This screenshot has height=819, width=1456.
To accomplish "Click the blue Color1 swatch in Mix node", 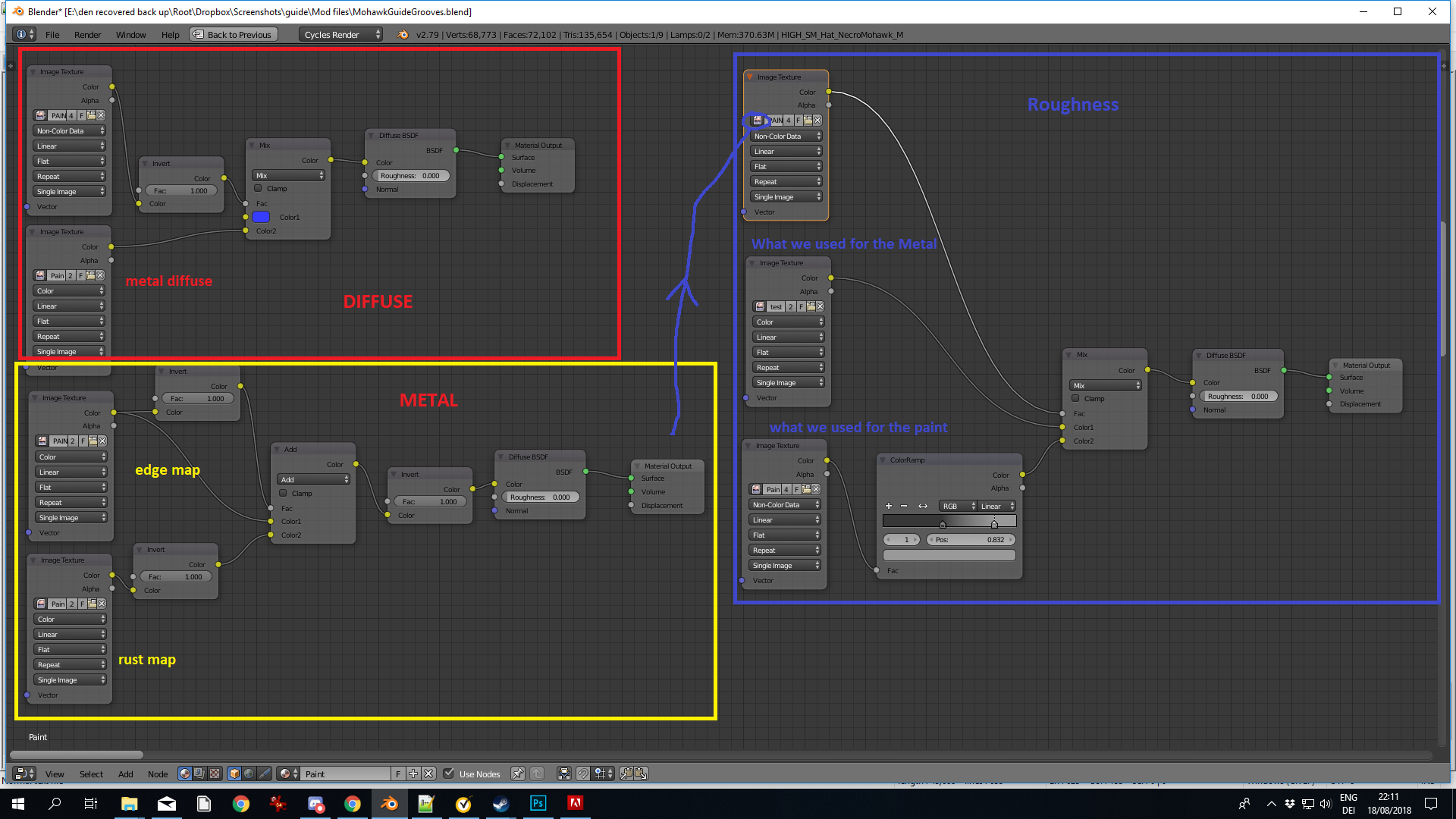I will [261, 217].
